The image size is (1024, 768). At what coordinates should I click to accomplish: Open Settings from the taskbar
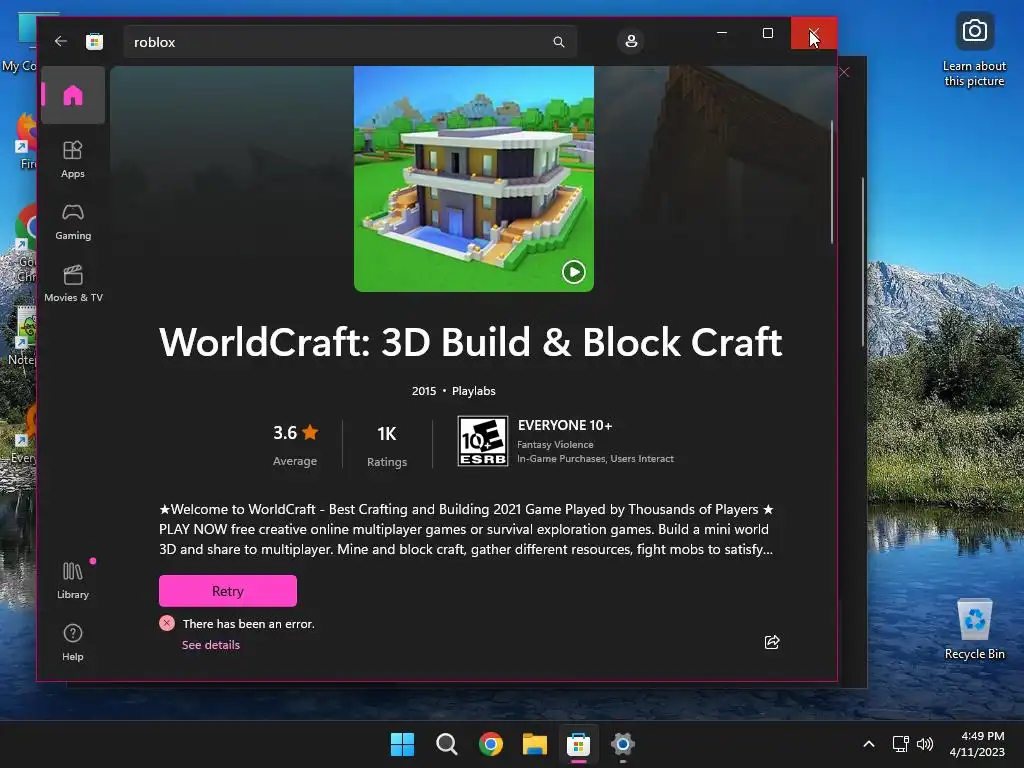(x=622, y=744)
